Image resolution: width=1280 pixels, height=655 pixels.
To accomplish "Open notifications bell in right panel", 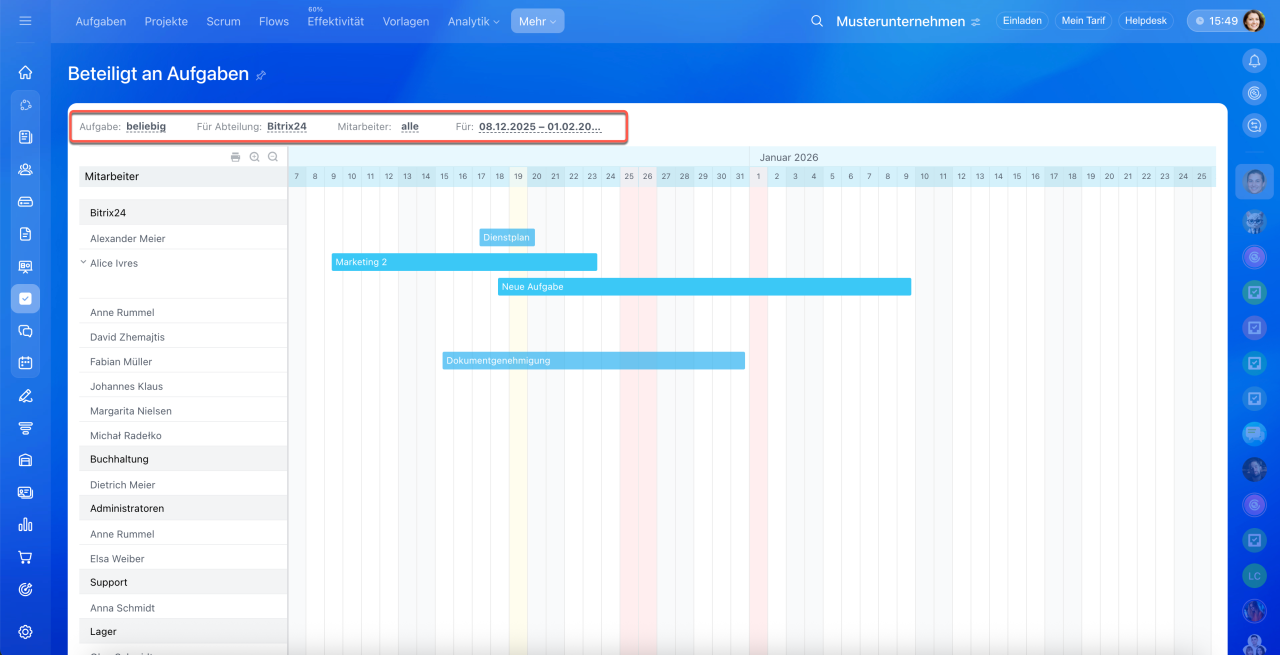I will click(x=1254, y=61).
